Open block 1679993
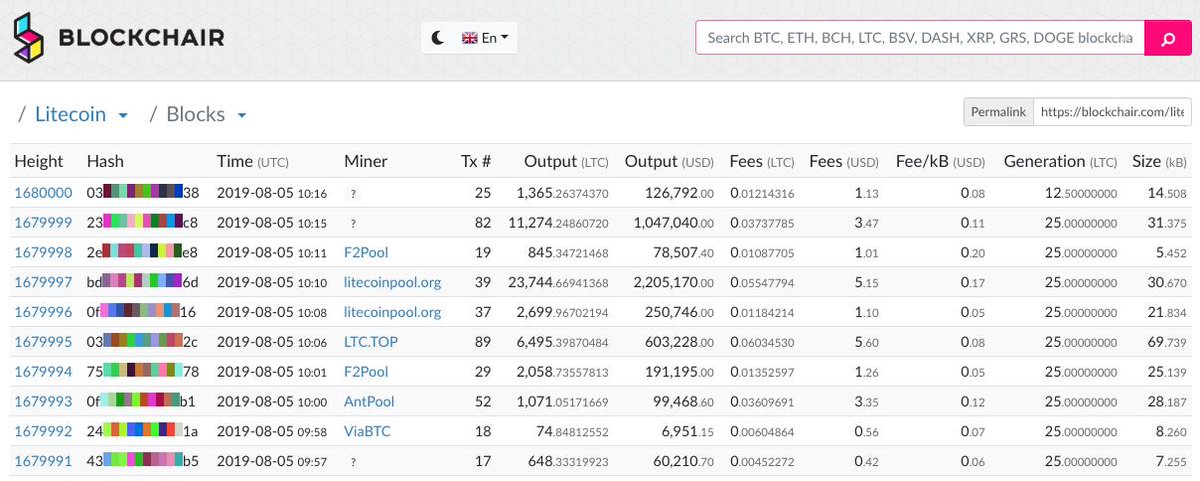The width and height of the screenshot is (1200, 481). (43, 402)
